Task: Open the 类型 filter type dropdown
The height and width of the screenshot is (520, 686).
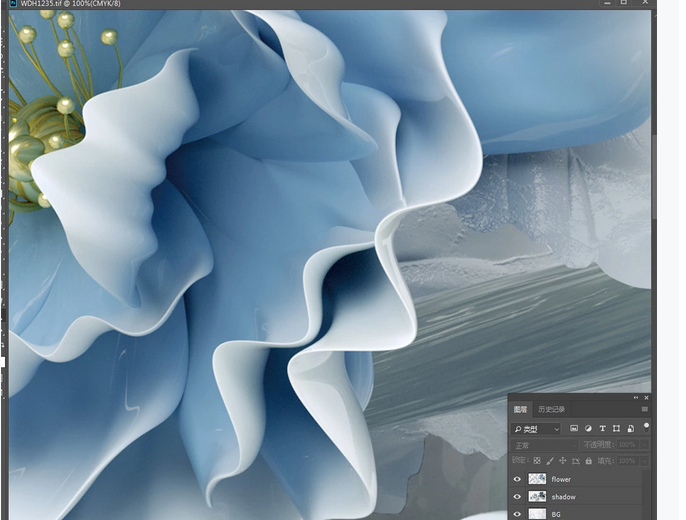Action: [535, 428]
